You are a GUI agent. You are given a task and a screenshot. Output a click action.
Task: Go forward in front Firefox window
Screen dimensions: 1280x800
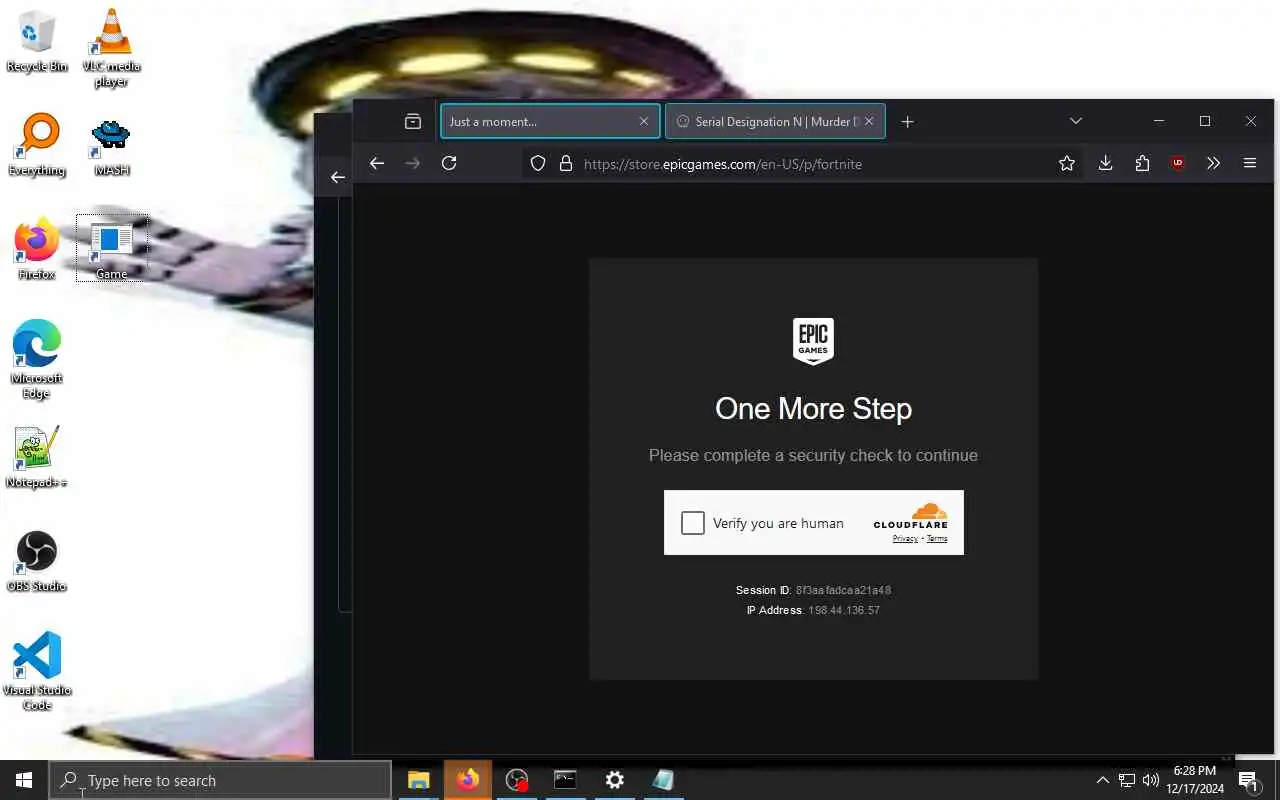(x=413, y=163)
